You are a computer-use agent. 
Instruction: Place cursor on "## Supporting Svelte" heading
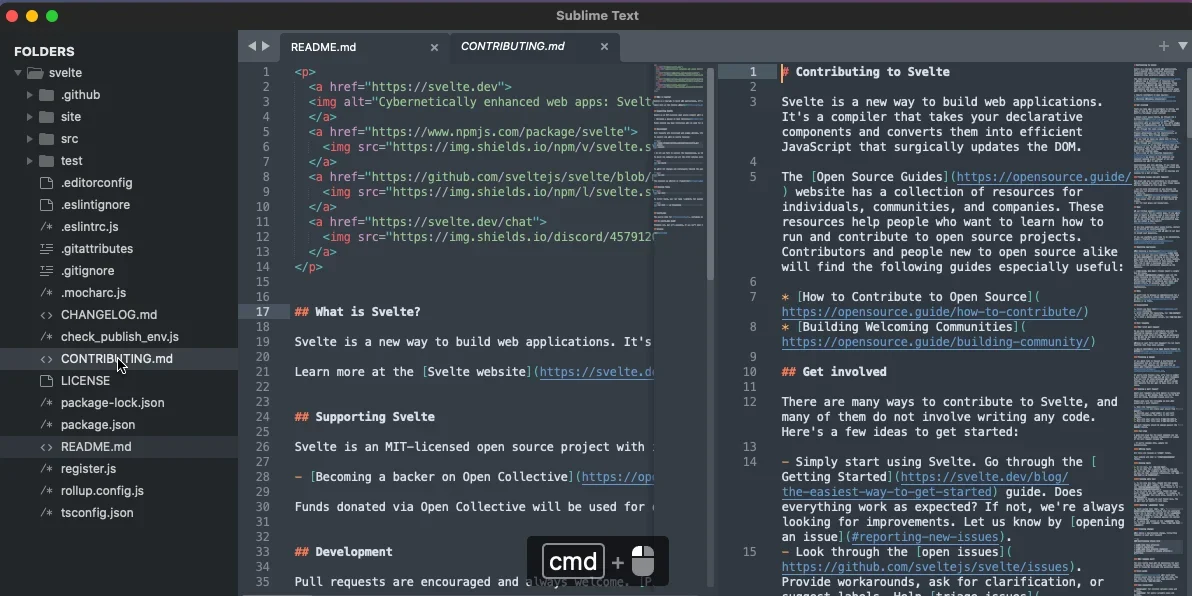tap(365, 417)
